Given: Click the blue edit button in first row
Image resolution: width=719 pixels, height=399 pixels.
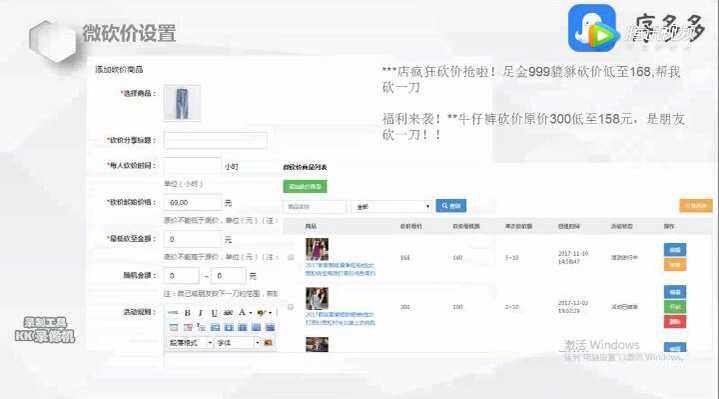Looking at the screenshot, I should pos(675,250).
